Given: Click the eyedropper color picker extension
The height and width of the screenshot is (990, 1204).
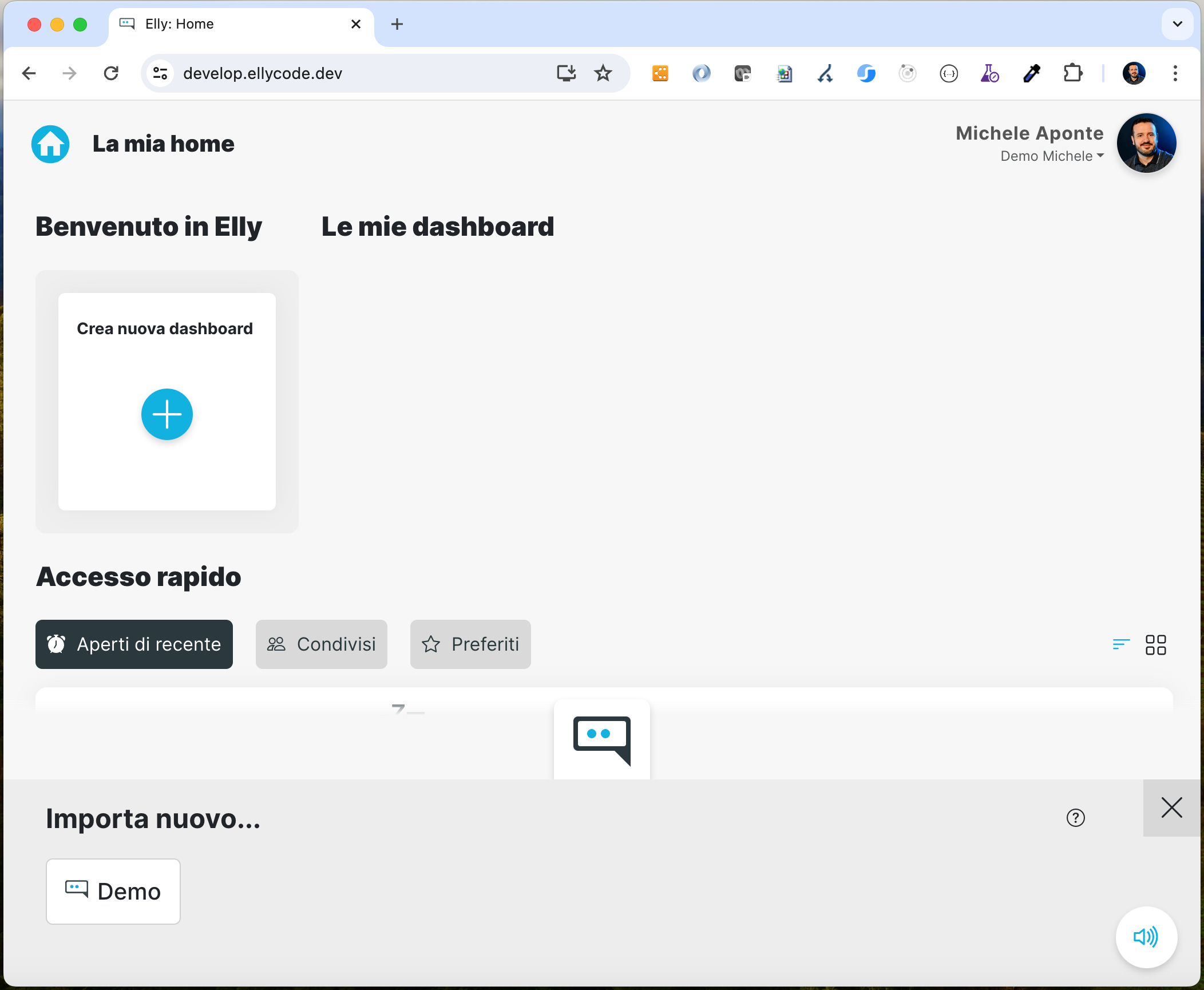Looking at the screenshot, I should click(1031, 73).
